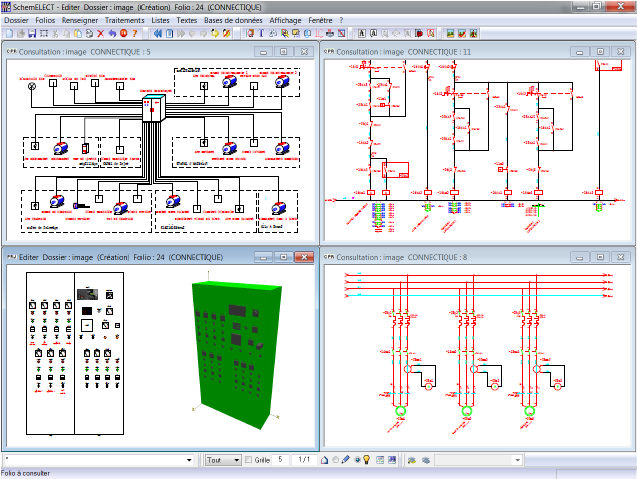Click the first layers icon near the empty dropdown
The width and height of the screenshot is (638, 479).
pyautogui.click(x=412, y=460)
